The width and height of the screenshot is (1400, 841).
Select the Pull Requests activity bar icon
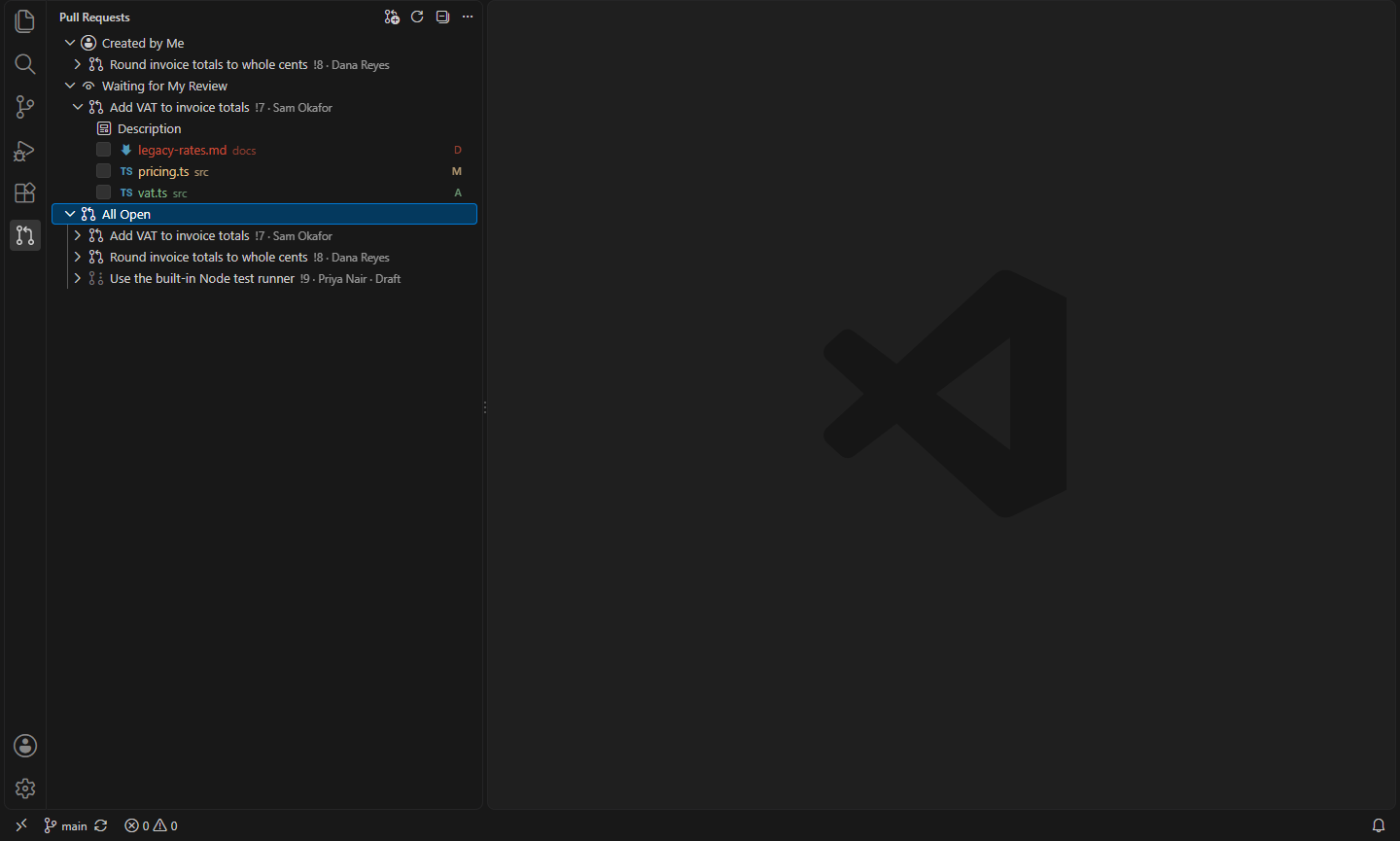click(x=25, y=235)
